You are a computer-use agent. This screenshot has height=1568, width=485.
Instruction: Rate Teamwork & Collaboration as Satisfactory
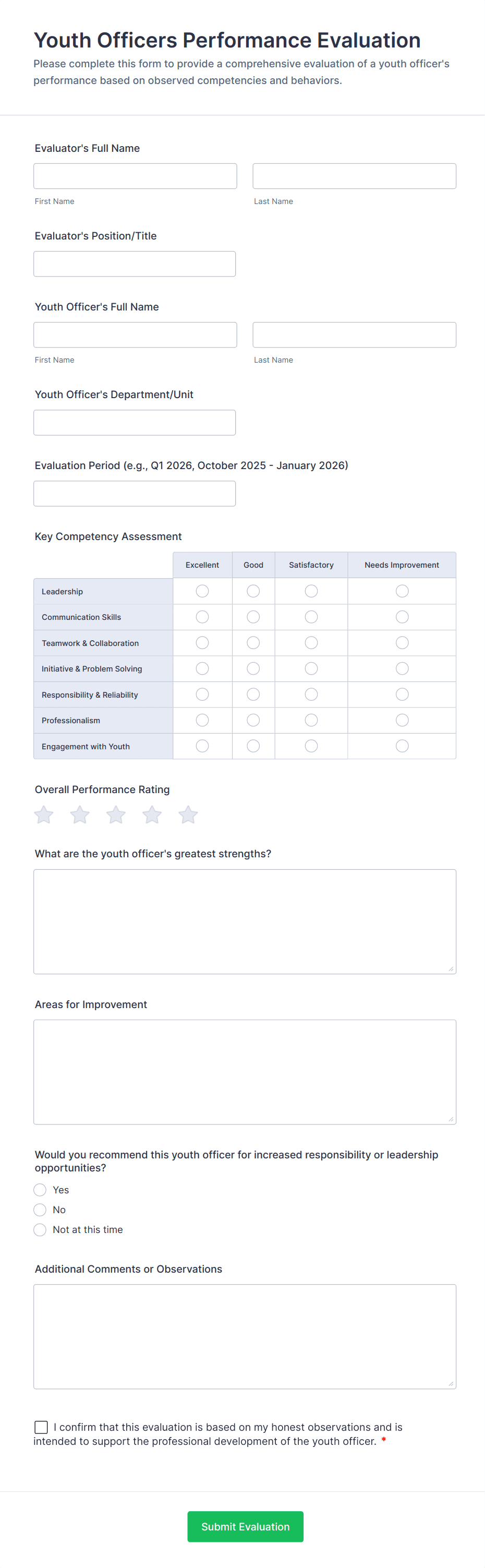(x=311, y=642)
